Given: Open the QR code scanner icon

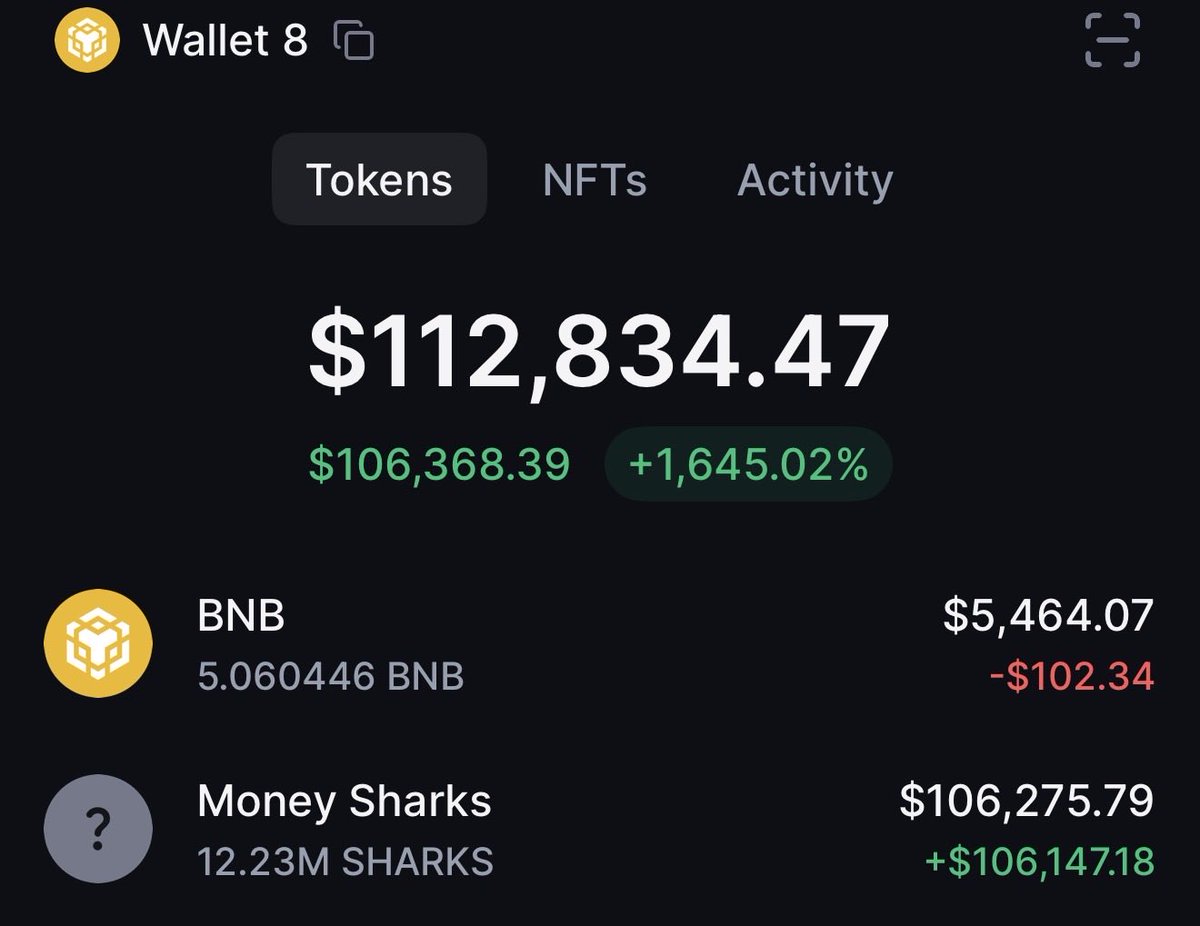Looking at the screenshot, I should (x=1112, y=41).
